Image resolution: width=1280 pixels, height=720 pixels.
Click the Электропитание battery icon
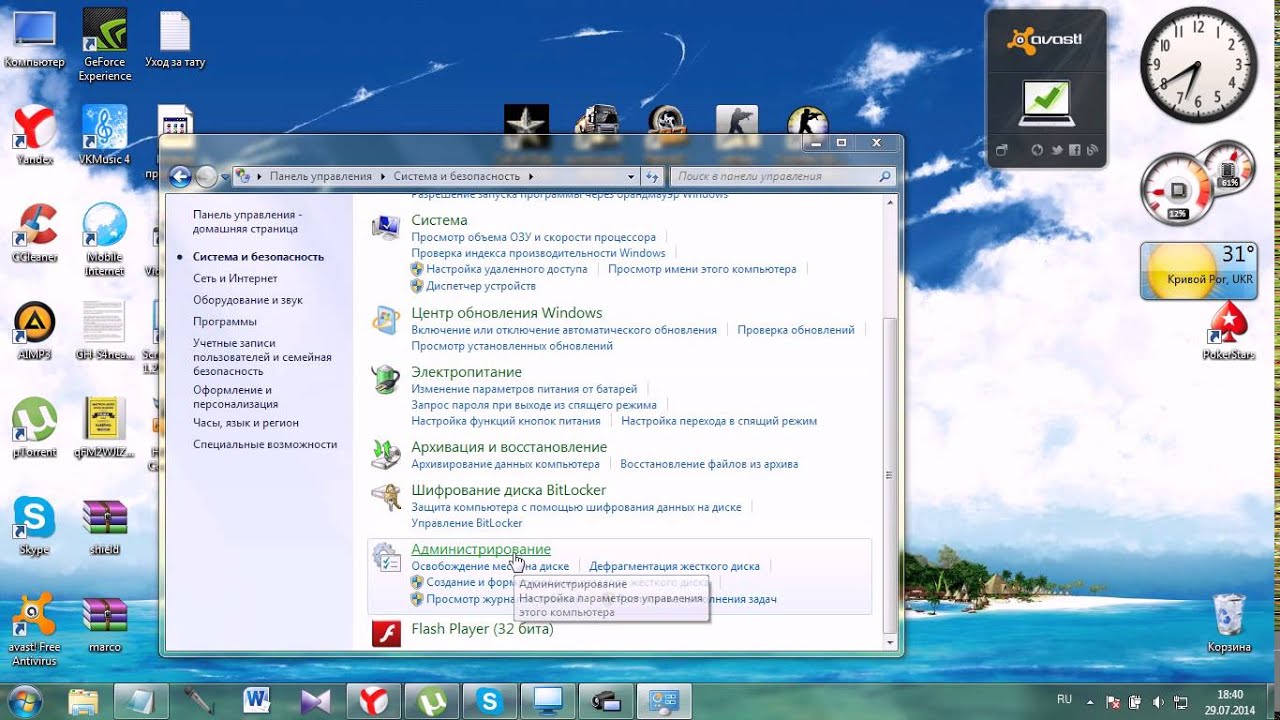click(386, 379)
